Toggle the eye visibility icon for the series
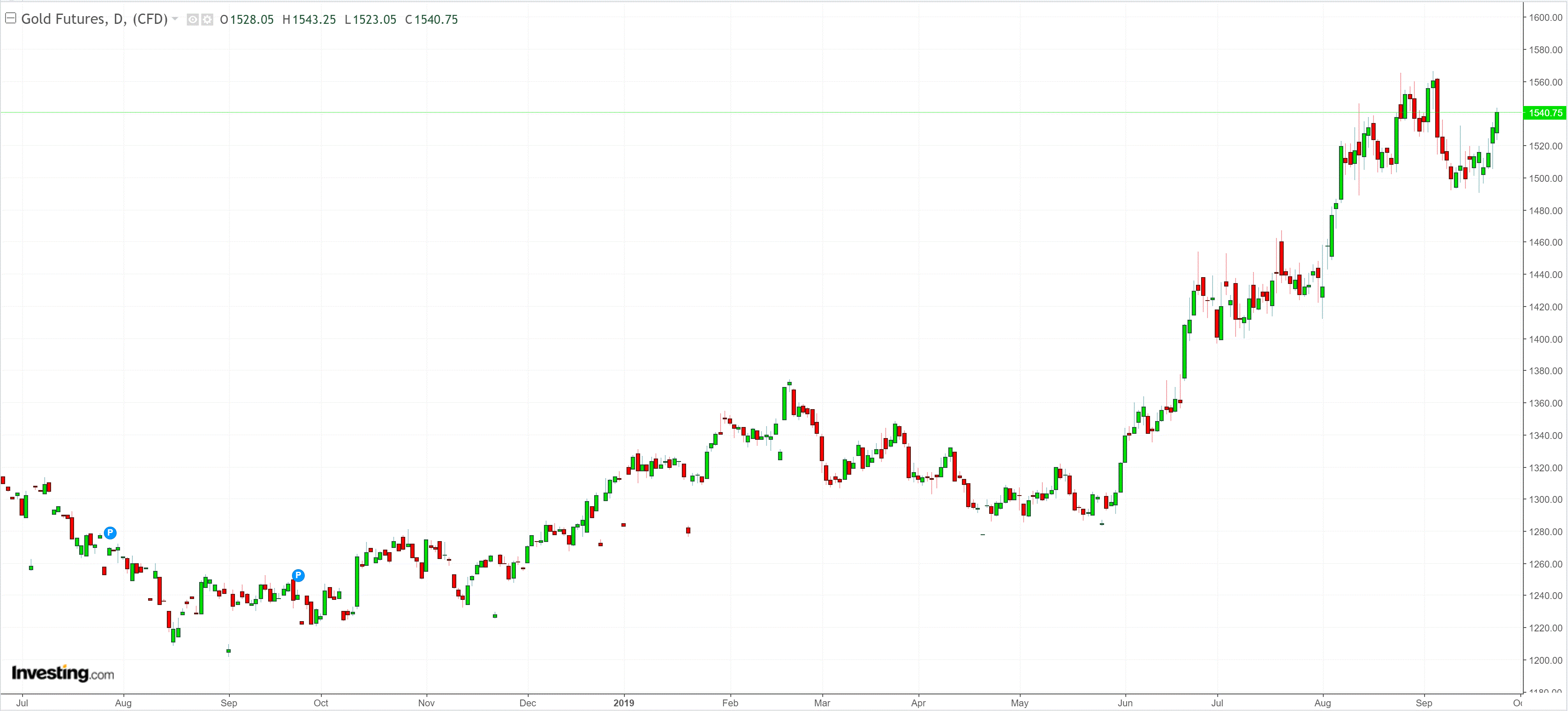This screenshot has width=1568, height=711. (x=192, y=20)
